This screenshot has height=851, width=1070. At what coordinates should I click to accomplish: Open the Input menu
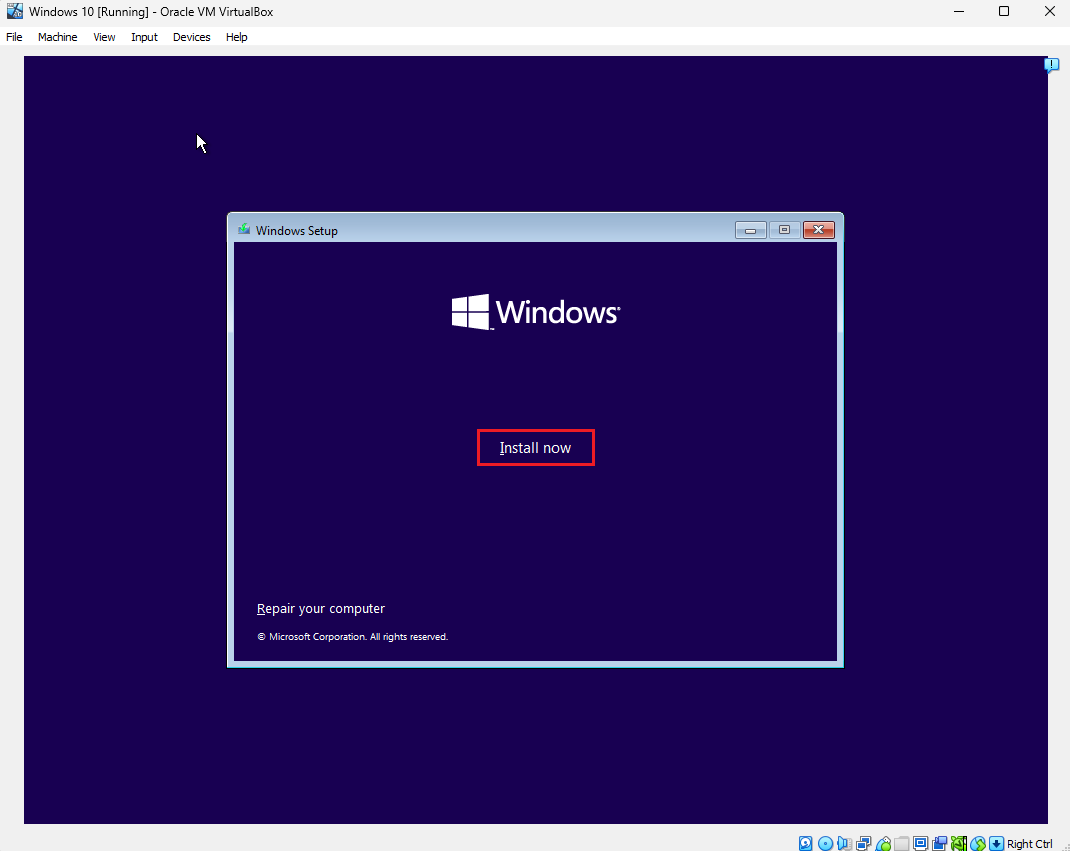pos(144,37)
